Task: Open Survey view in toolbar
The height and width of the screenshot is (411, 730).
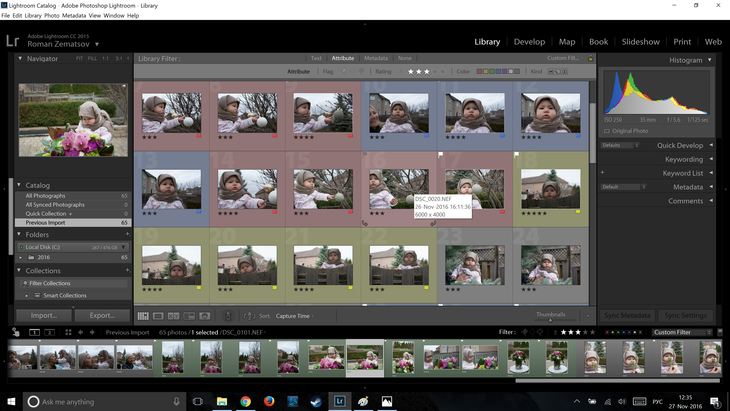Action: point(188,316)
